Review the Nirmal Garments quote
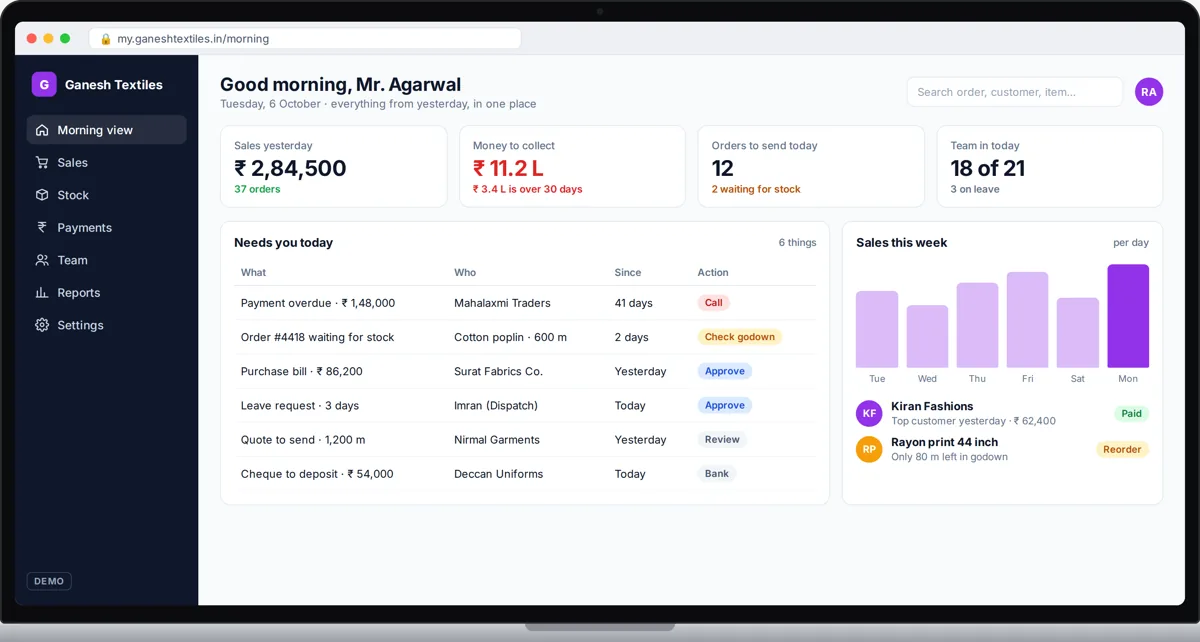 [x=722, y=439]
